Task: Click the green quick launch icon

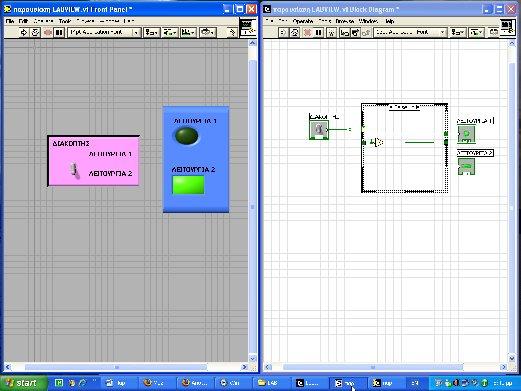Action: (59, 383)
